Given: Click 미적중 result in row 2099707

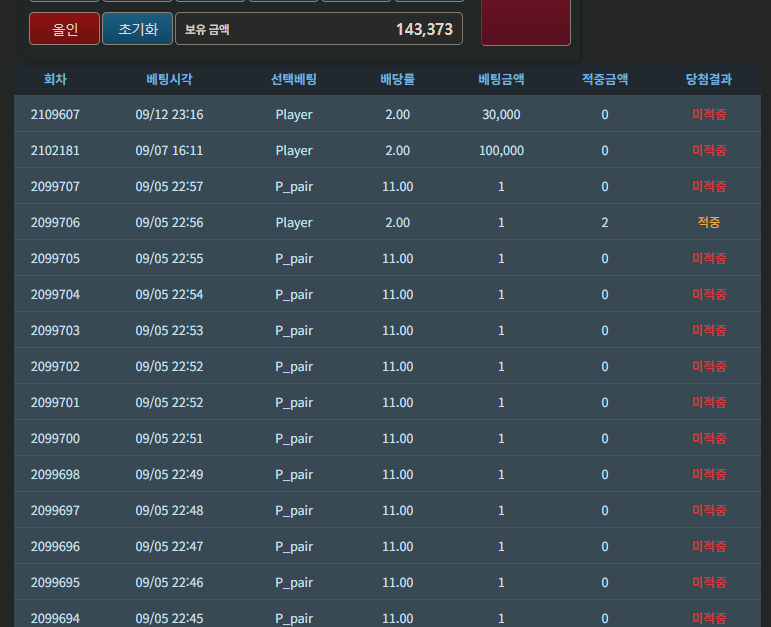Looking at the screenshot, I should click(x=709, y=186).
